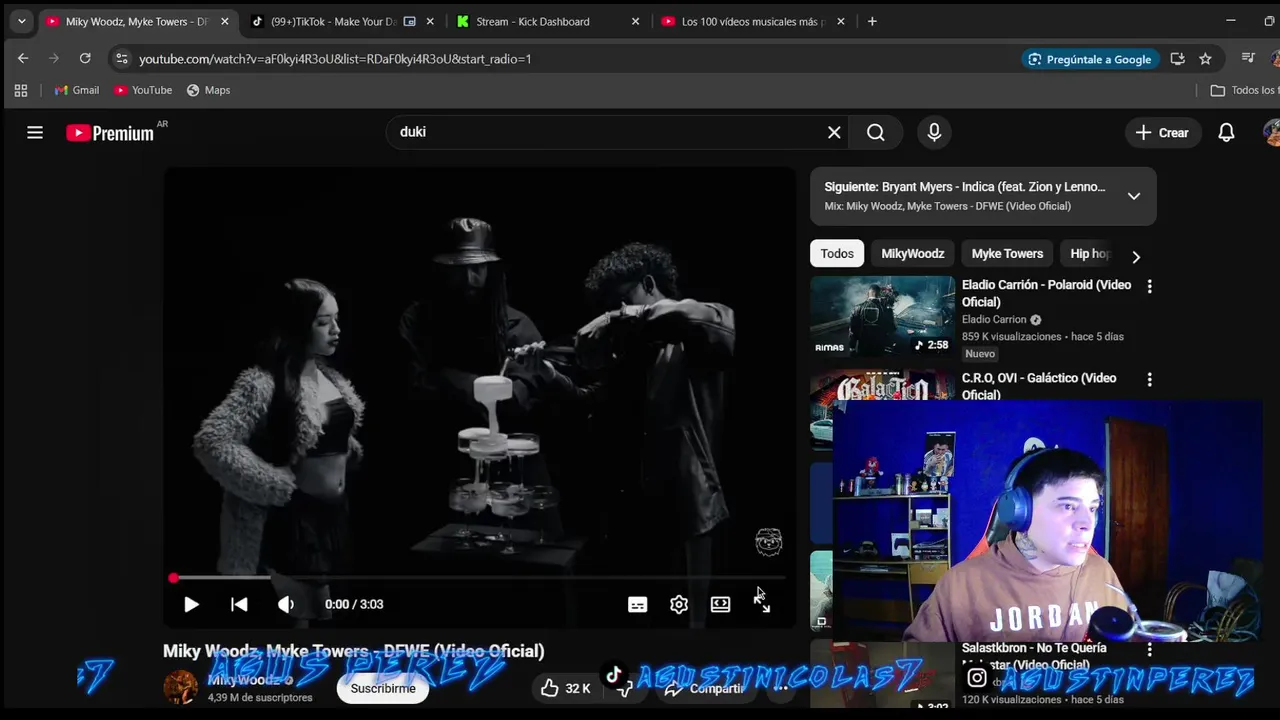The image size is (1280, 720).
Task: Play the video with the play button
Action: point(191,604)
